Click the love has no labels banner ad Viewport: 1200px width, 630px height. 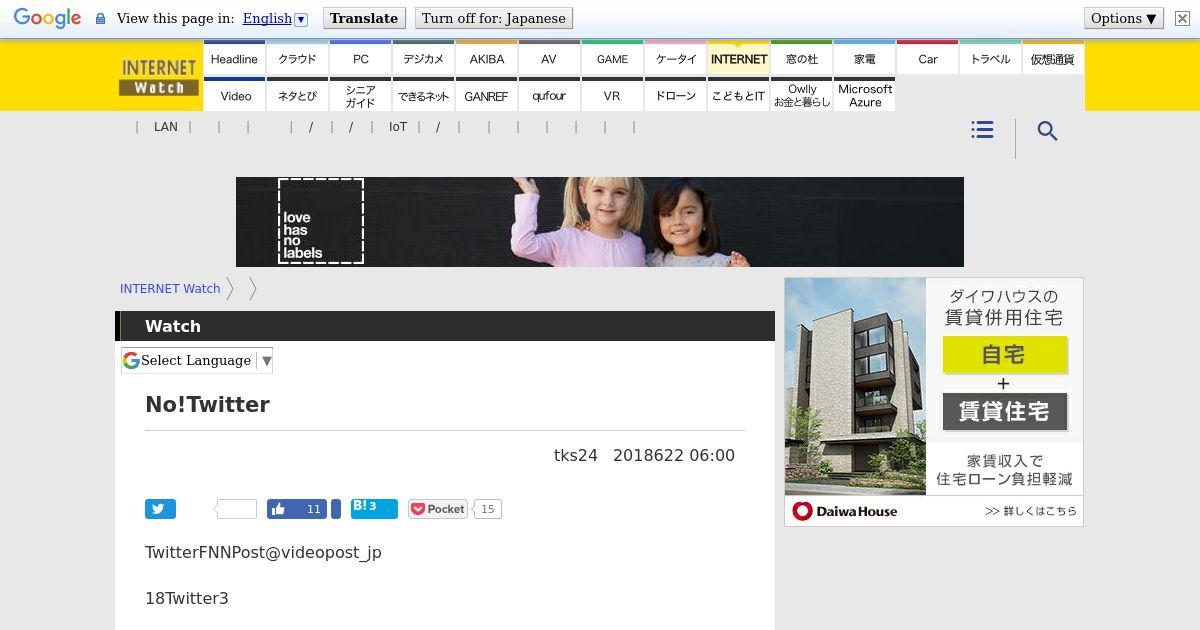click(x=600, y=222)
